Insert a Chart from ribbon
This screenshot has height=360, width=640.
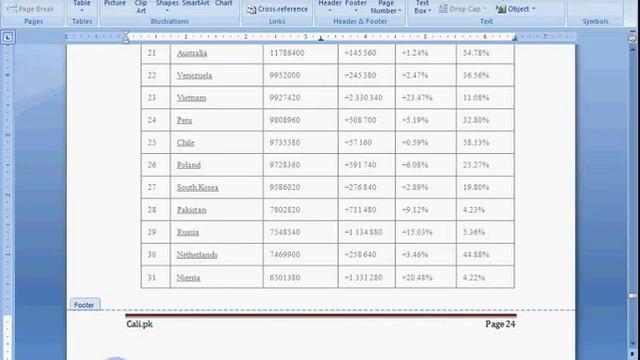point(224,3)
